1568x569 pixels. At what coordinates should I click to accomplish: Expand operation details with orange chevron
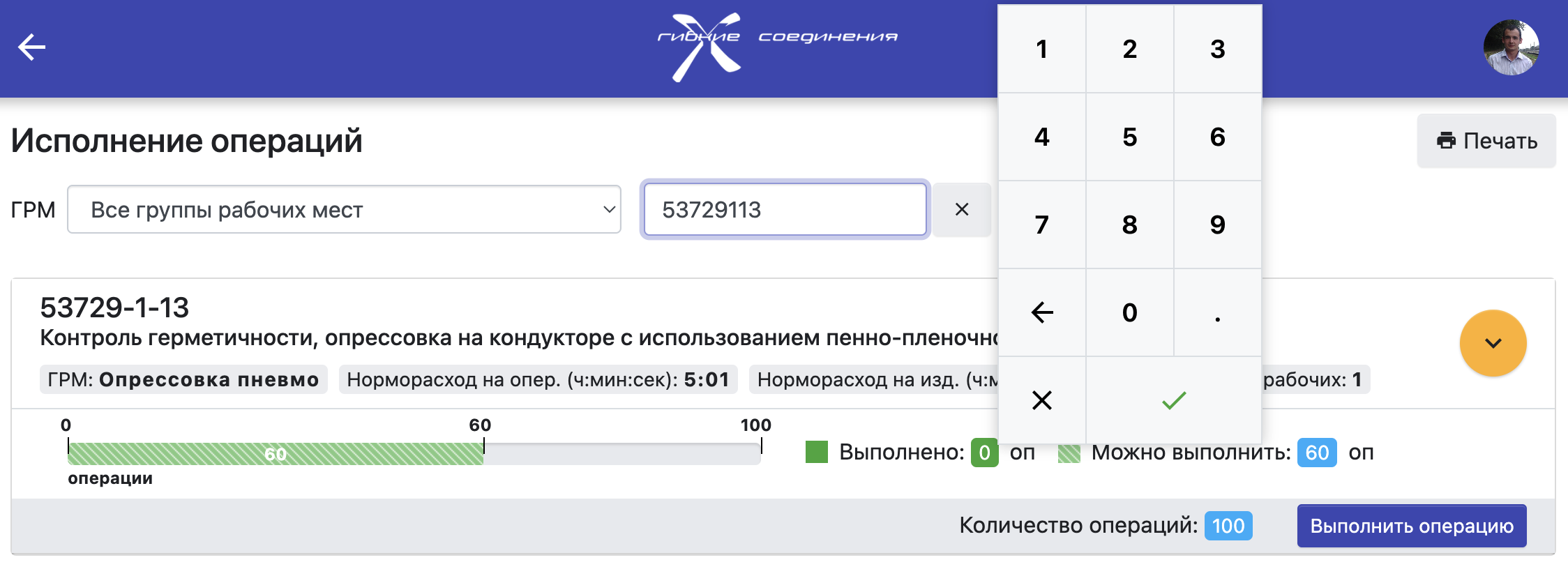pyautogui.click(x=1493, y=343)
